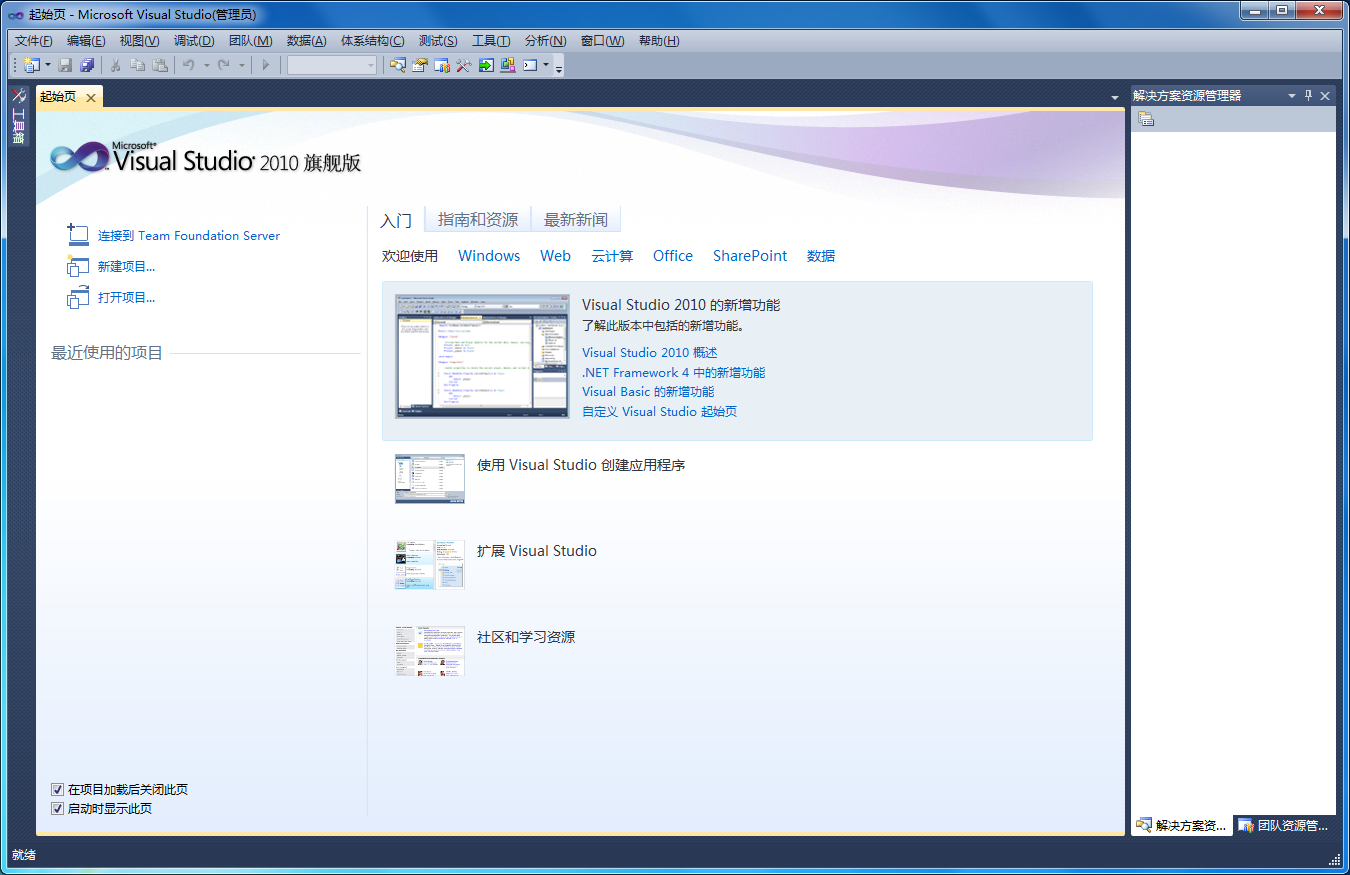Select the 云计算 category link

click(612, 256)
